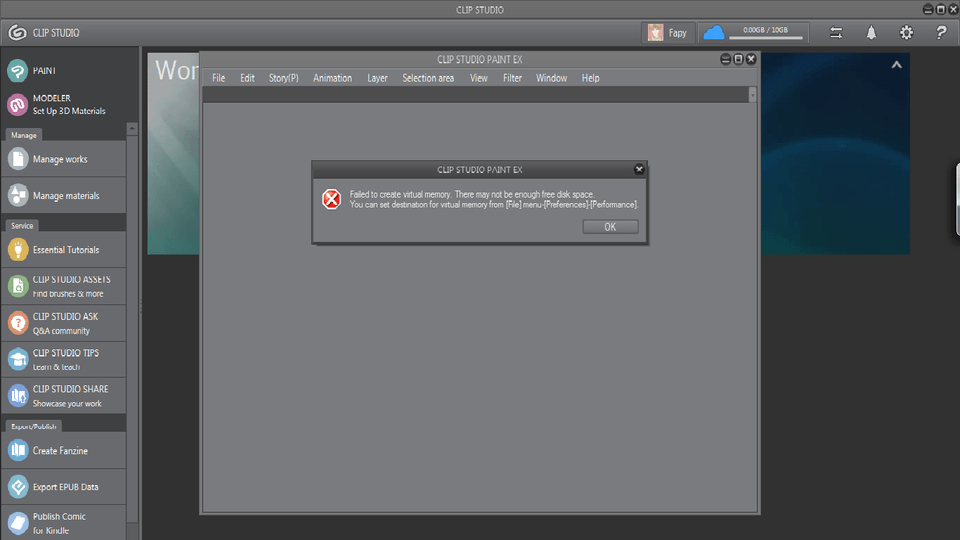Open the Edit menu
The image size is (960, 540).
(247, 78)
